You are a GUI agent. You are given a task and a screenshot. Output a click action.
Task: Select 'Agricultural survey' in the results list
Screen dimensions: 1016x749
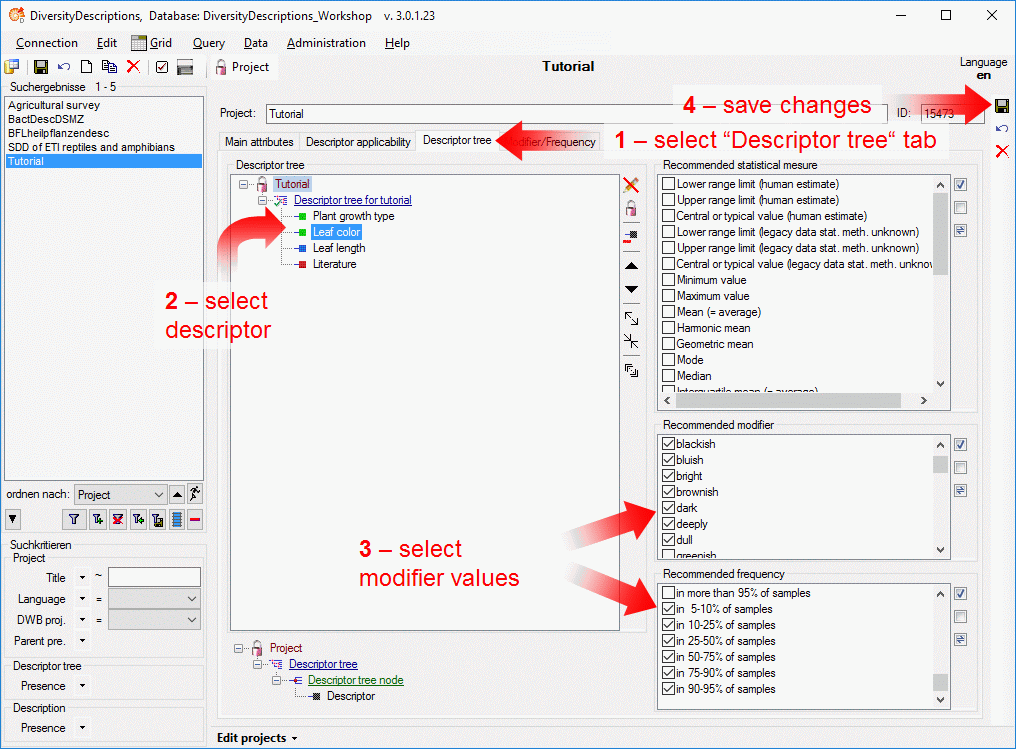point(54,105)
